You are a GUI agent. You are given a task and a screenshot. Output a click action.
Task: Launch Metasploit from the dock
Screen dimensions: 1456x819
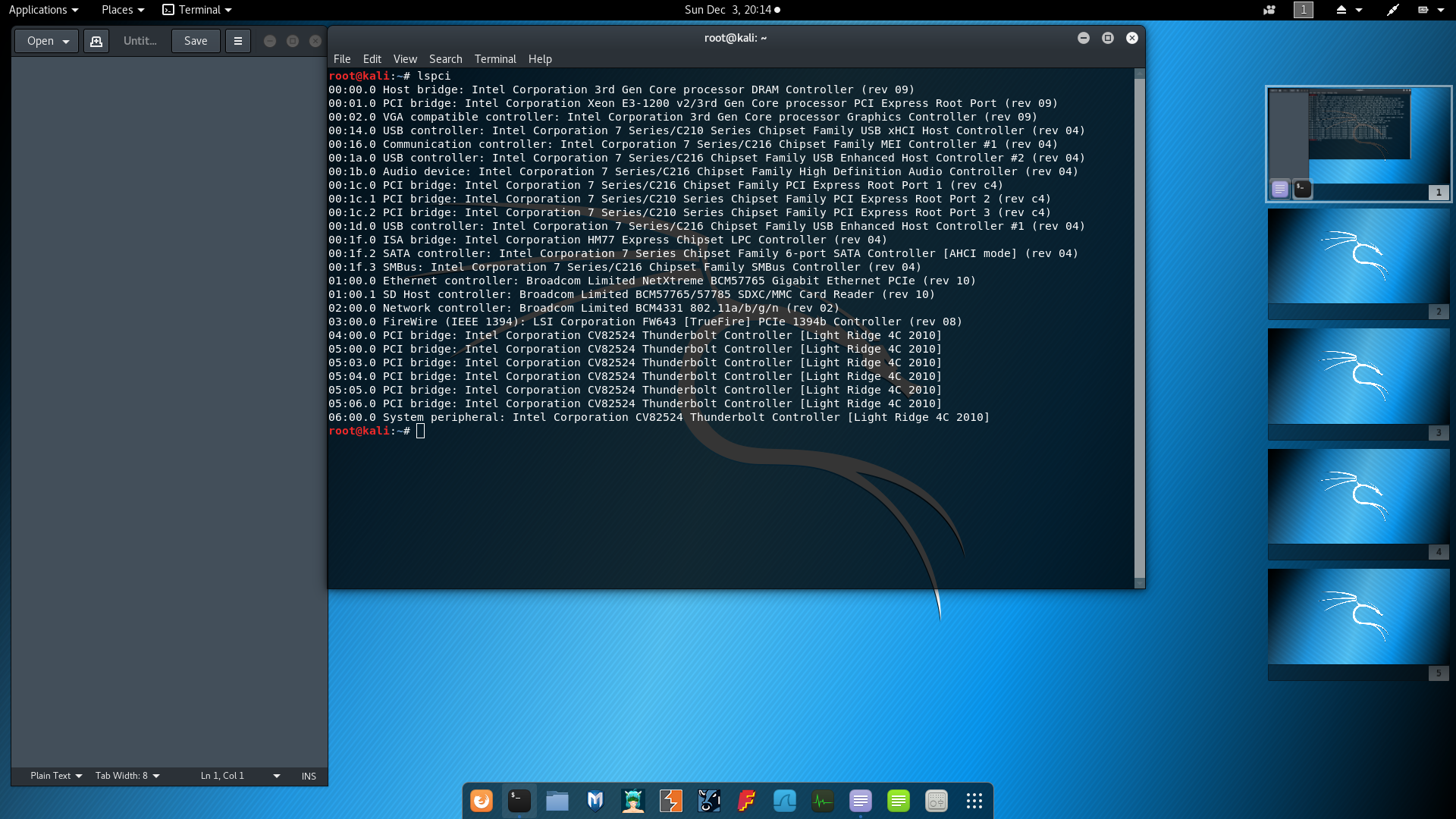click(595, 801)
